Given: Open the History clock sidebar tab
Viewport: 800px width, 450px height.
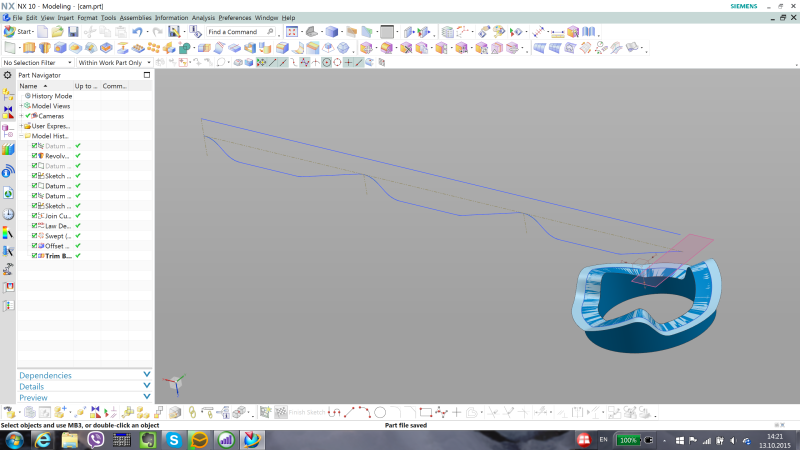Looking at the screenshot, I should click(x=8, y=214).
